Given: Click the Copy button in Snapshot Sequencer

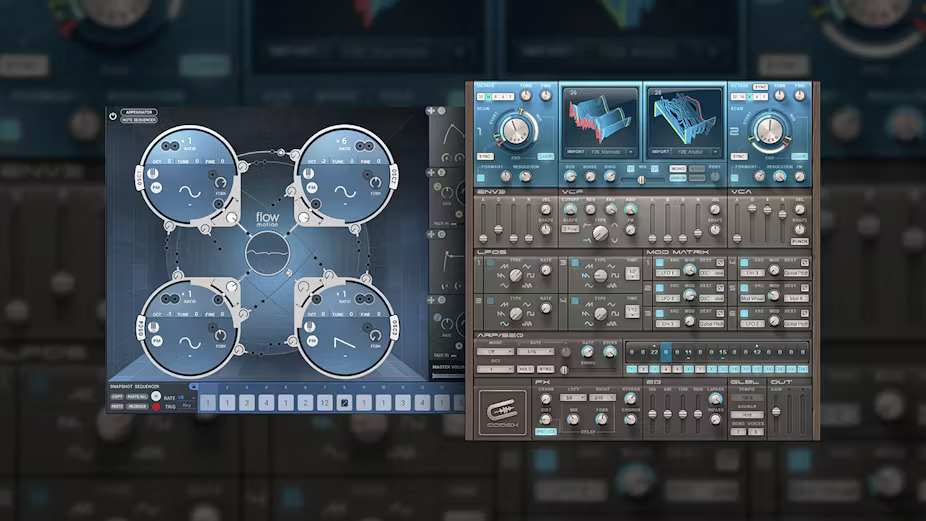Looking at the screenshot, I should (116, 397).
